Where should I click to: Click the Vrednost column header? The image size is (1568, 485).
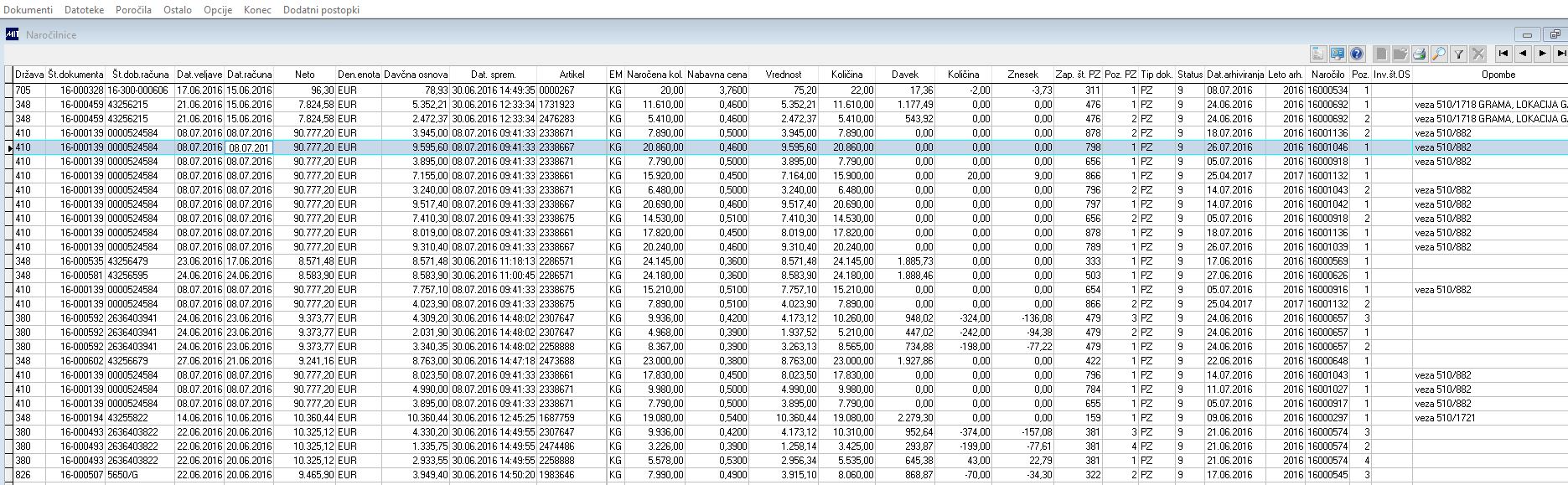784,75
